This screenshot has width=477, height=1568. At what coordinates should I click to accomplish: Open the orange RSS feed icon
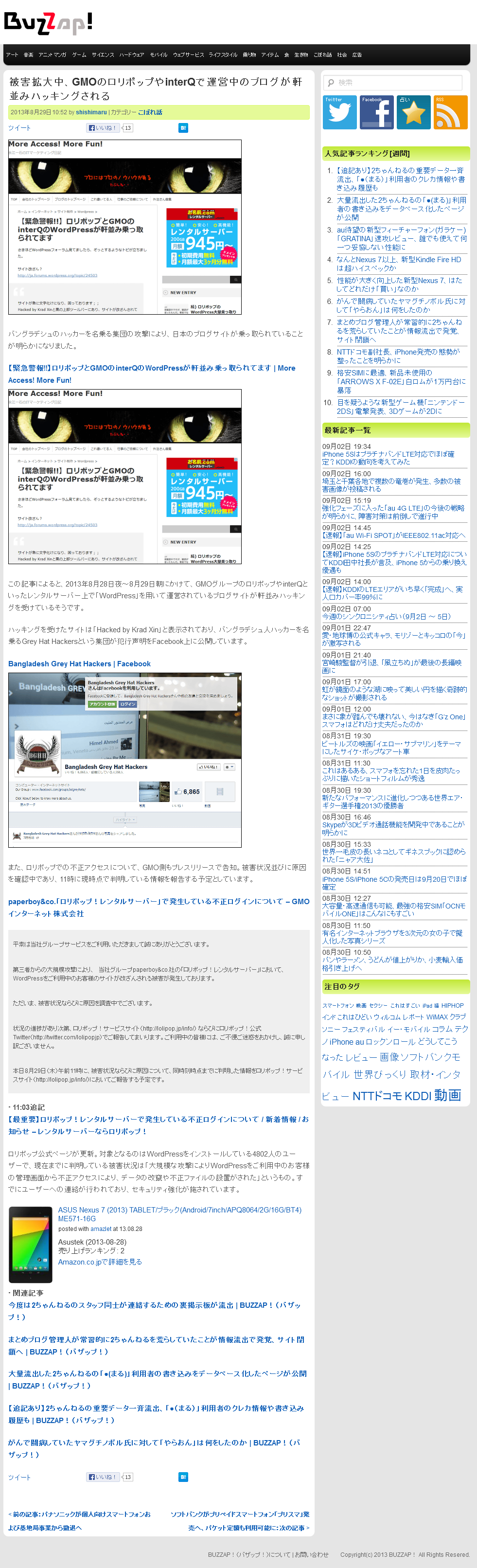[450, 113]
